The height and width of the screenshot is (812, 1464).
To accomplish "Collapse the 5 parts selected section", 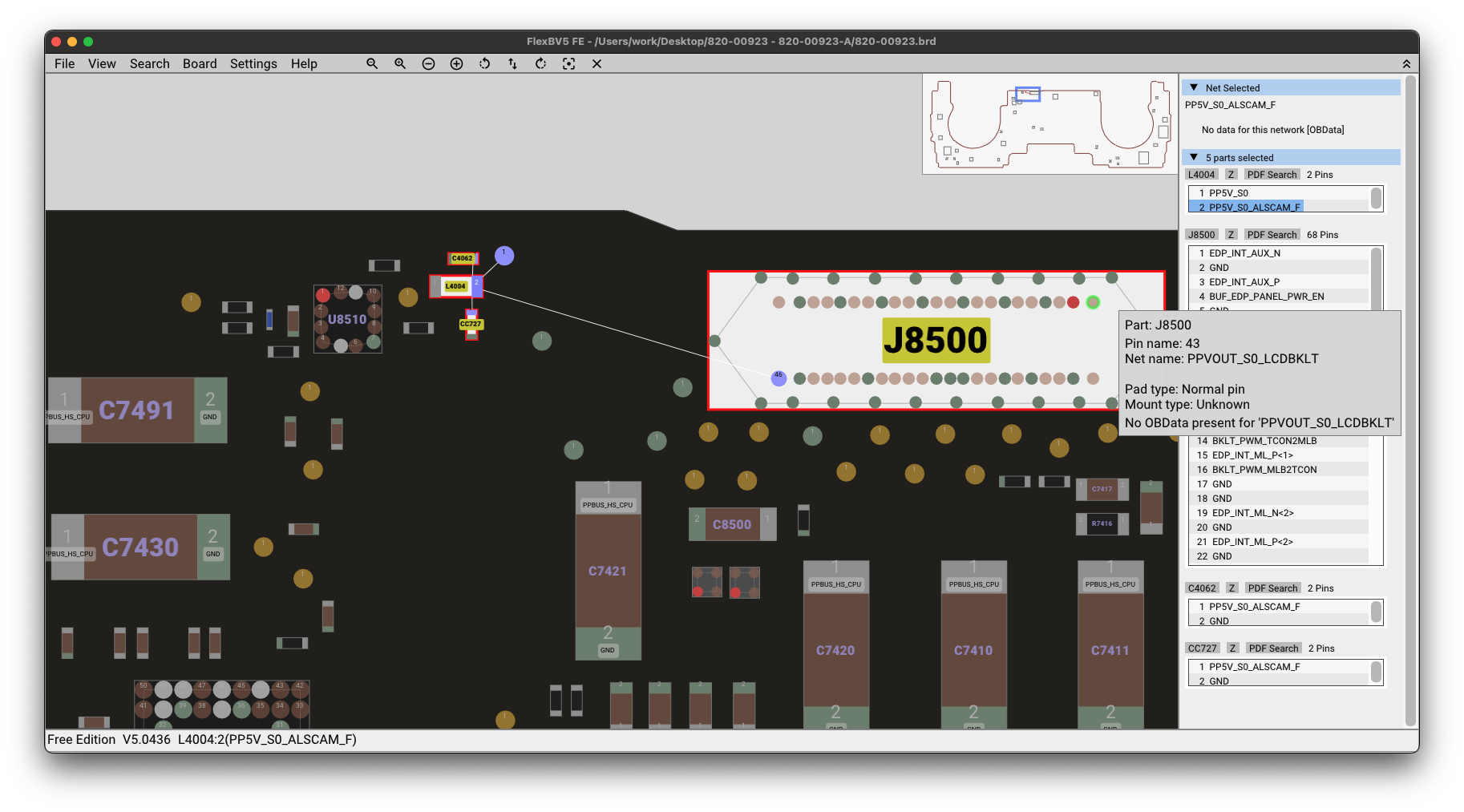I will [x=1194, y=158].
